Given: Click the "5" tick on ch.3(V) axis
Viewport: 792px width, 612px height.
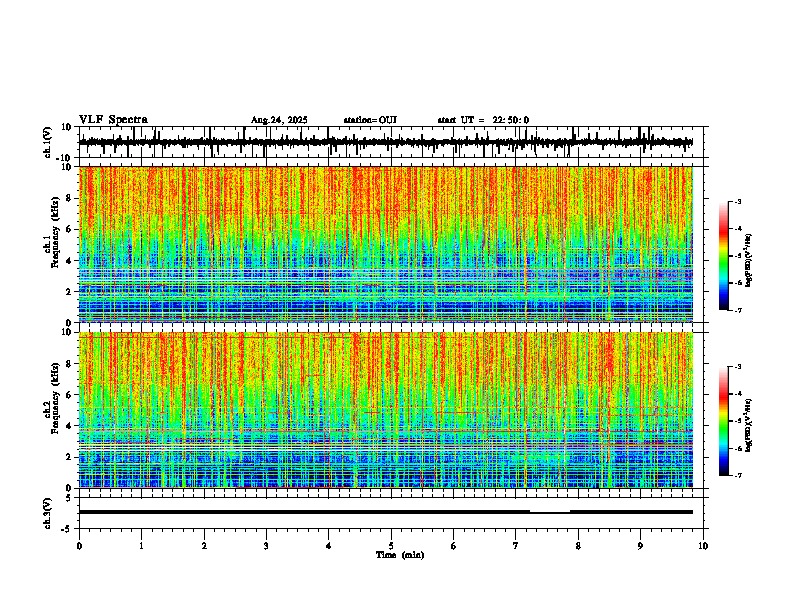Looking at the screenshot, I should (70, 498).
